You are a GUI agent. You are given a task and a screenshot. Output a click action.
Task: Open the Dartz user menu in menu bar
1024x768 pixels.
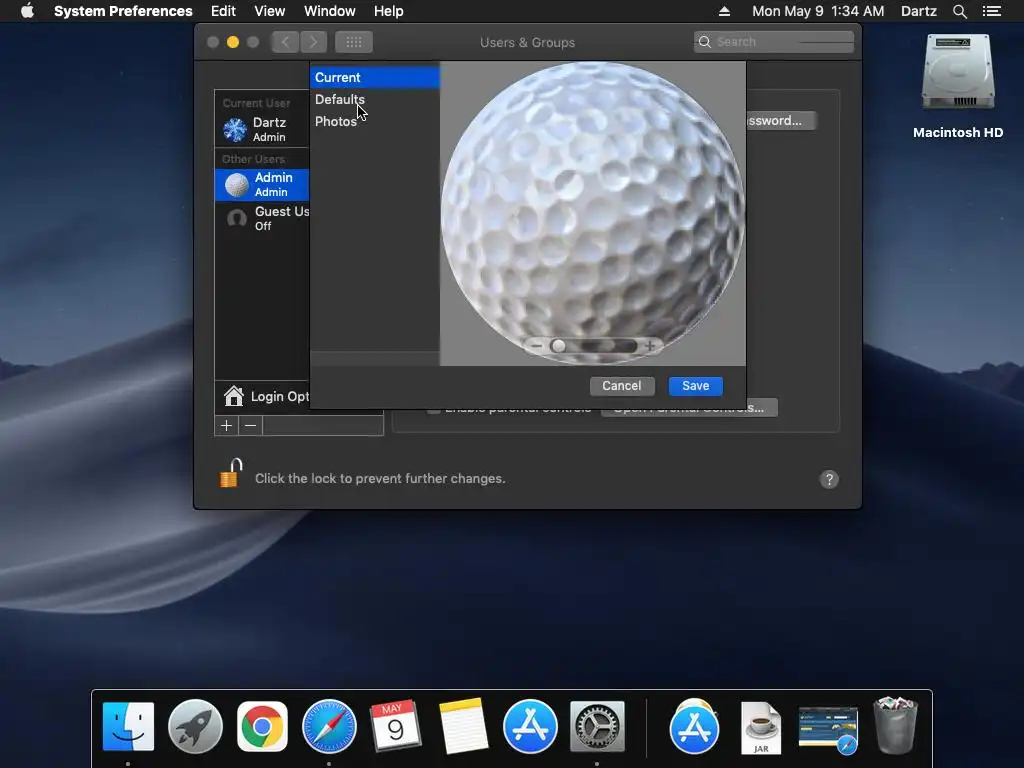(x=918, y=11)
